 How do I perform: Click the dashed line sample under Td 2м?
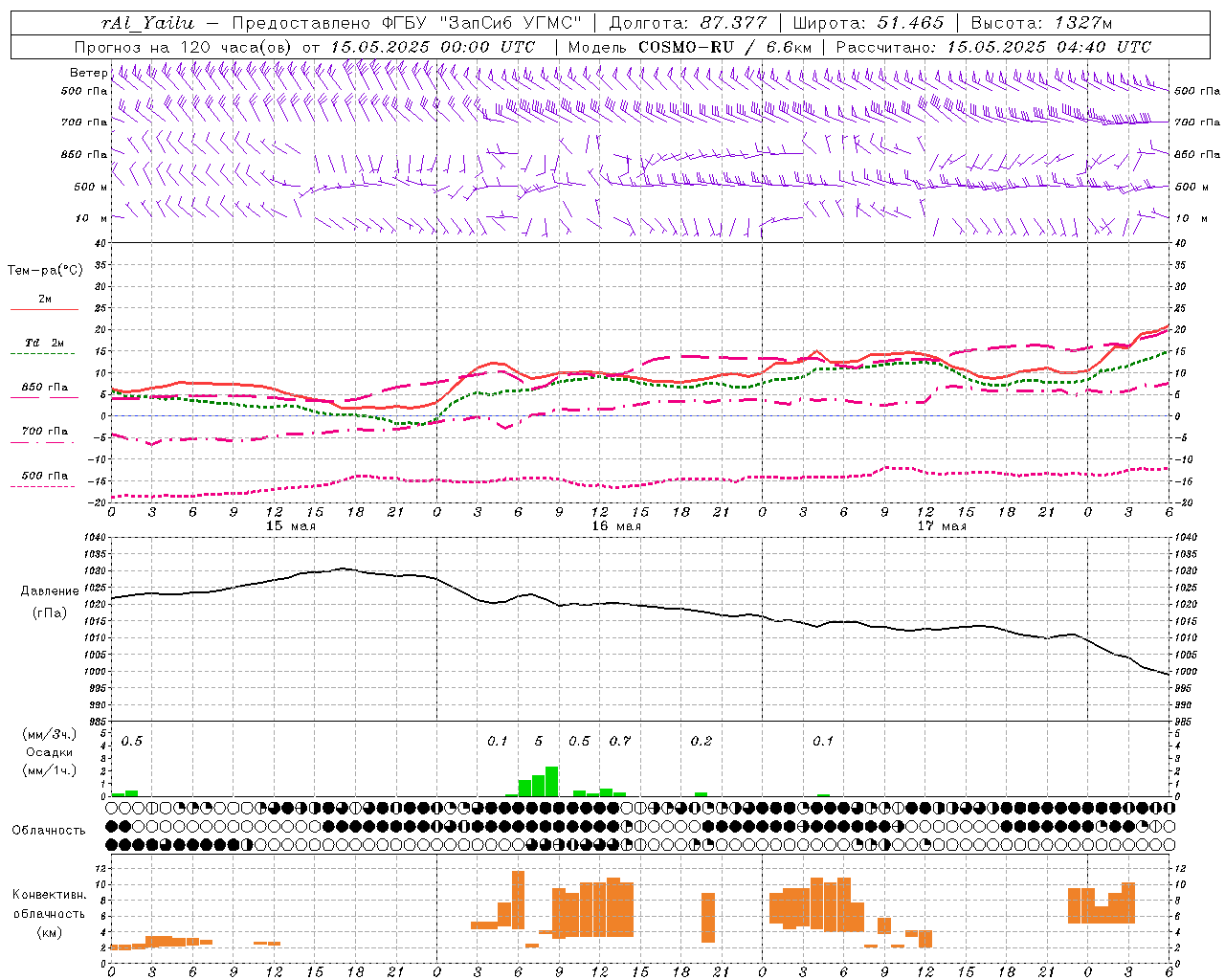[43, 354]
